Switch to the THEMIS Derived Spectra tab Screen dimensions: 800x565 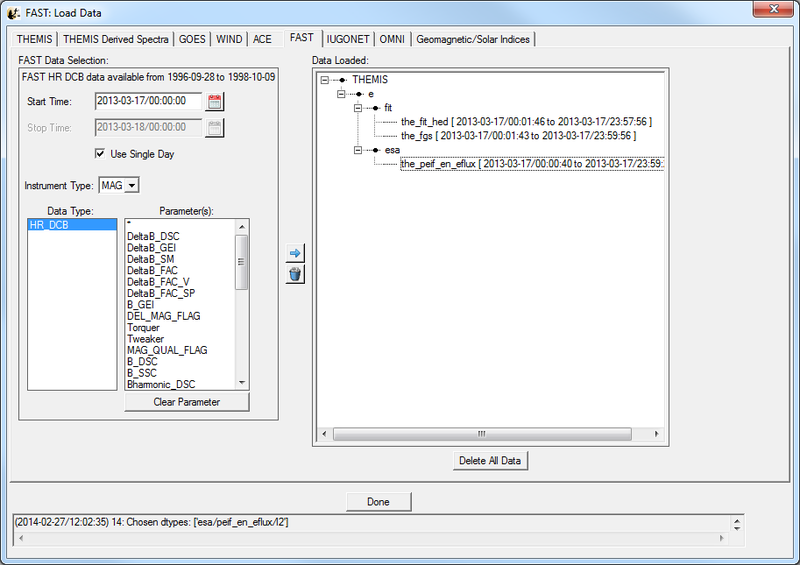(x=115, y=39)
